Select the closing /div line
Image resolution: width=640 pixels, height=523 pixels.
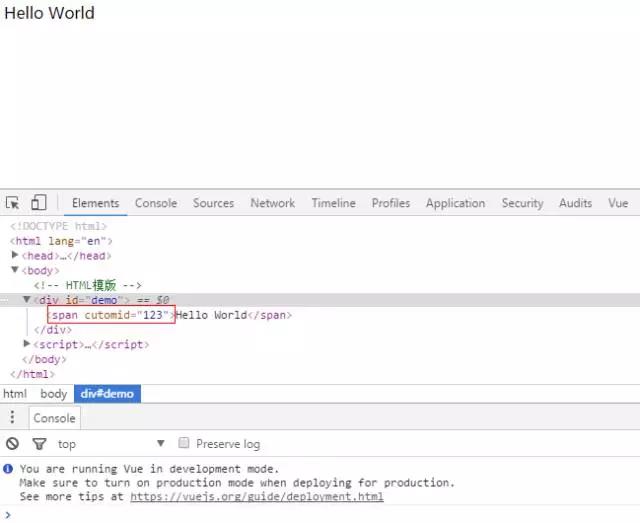(x=53, y=329)
